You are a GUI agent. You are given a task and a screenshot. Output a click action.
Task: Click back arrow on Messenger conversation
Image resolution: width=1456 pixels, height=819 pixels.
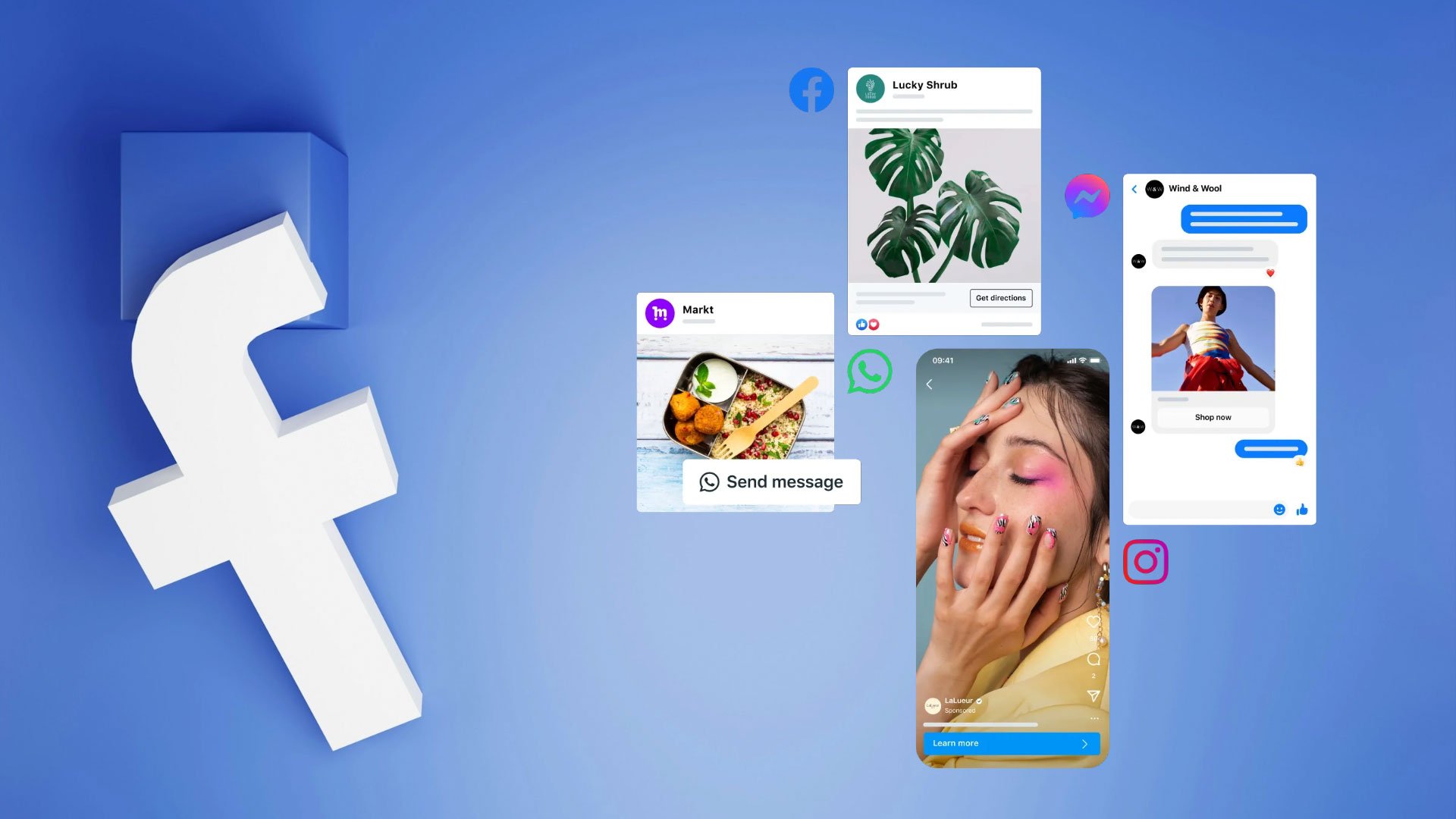(1135, 188)
